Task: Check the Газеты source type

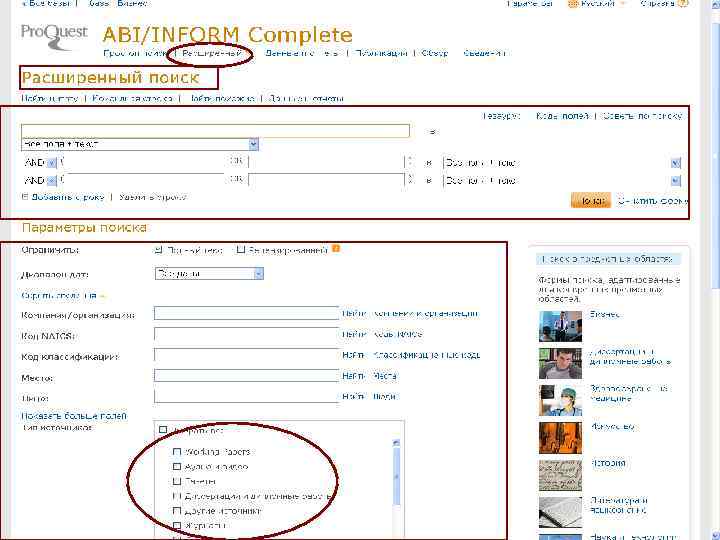Action: pyautogui.click(x=177, y=481)
